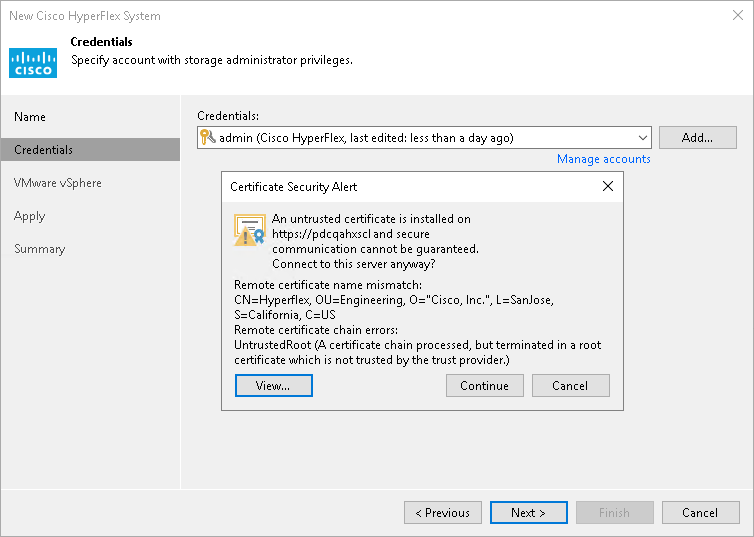754x537 pixels.
Task: Open the Manage accounts link
Action: point(603,159)
